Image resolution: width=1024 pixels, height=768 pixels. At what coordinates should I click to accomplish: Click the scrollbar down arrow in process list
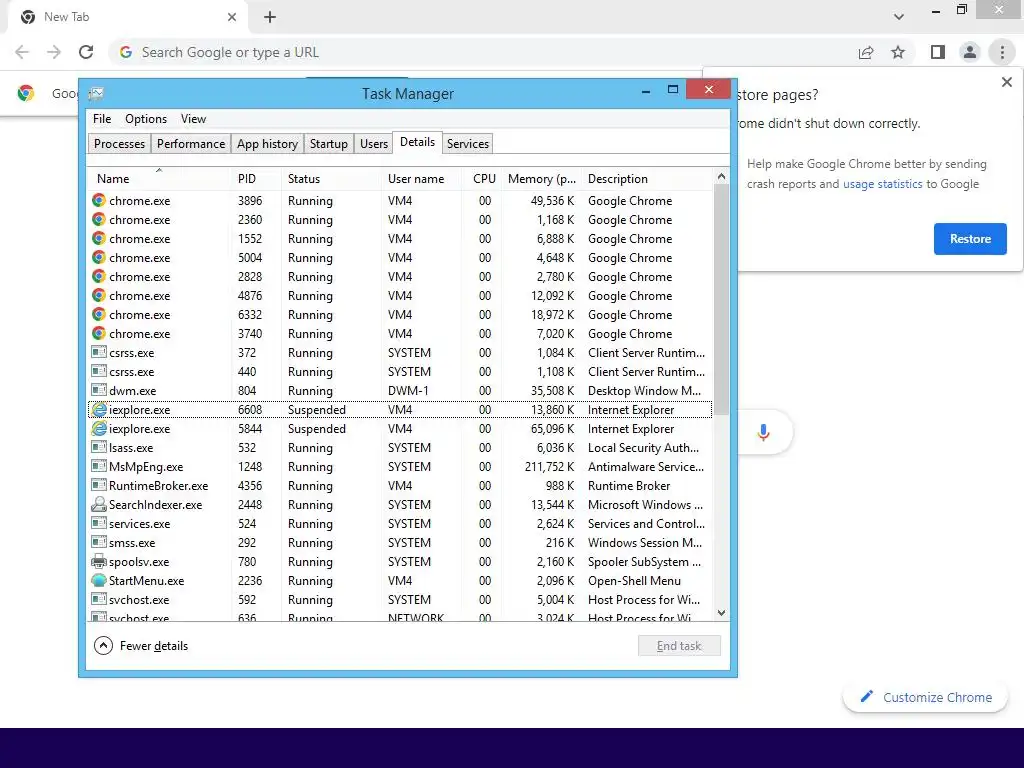(x=721, y=613)
